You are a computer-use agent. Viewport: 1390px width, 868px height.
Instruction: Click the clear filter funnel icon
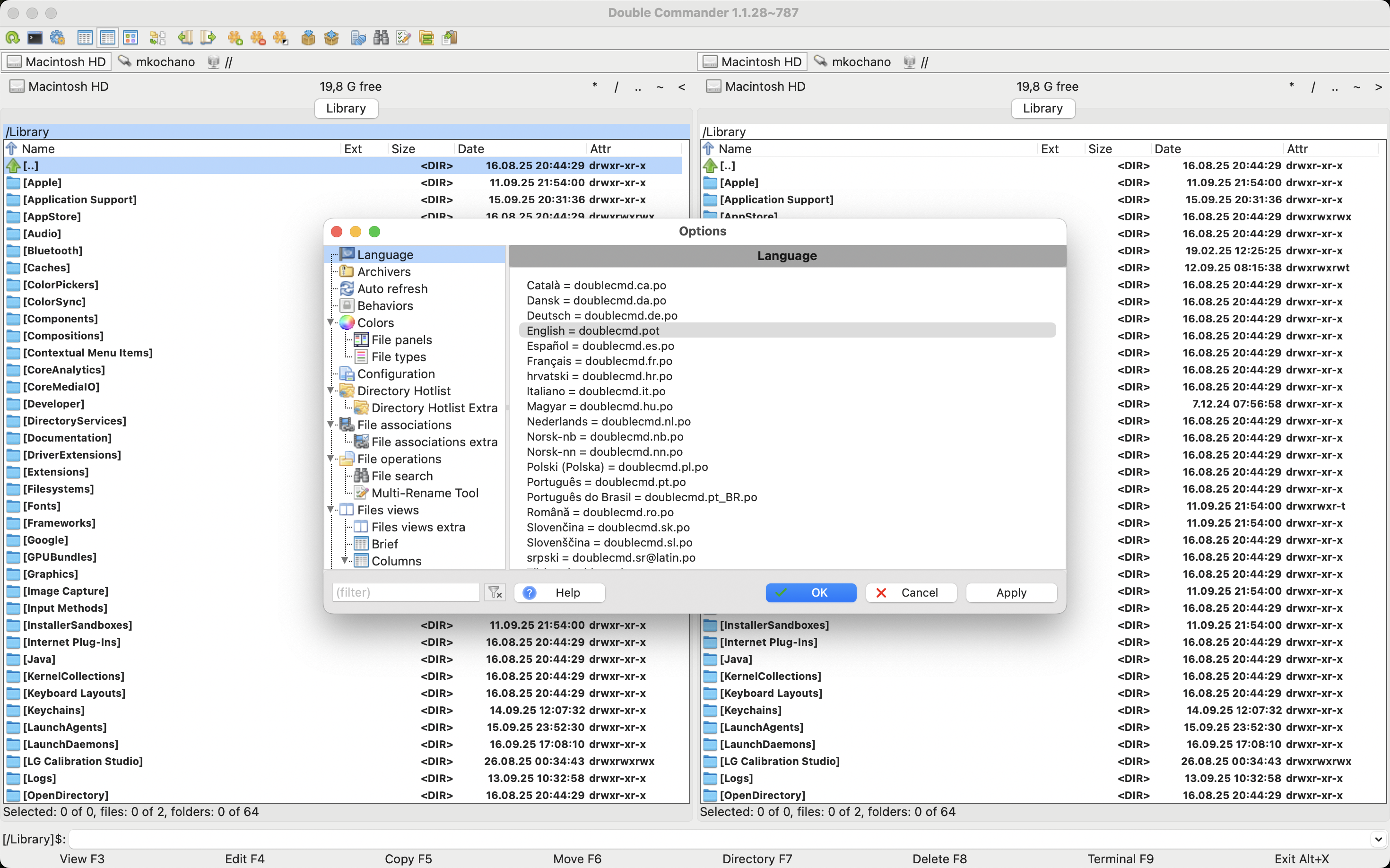495,592
